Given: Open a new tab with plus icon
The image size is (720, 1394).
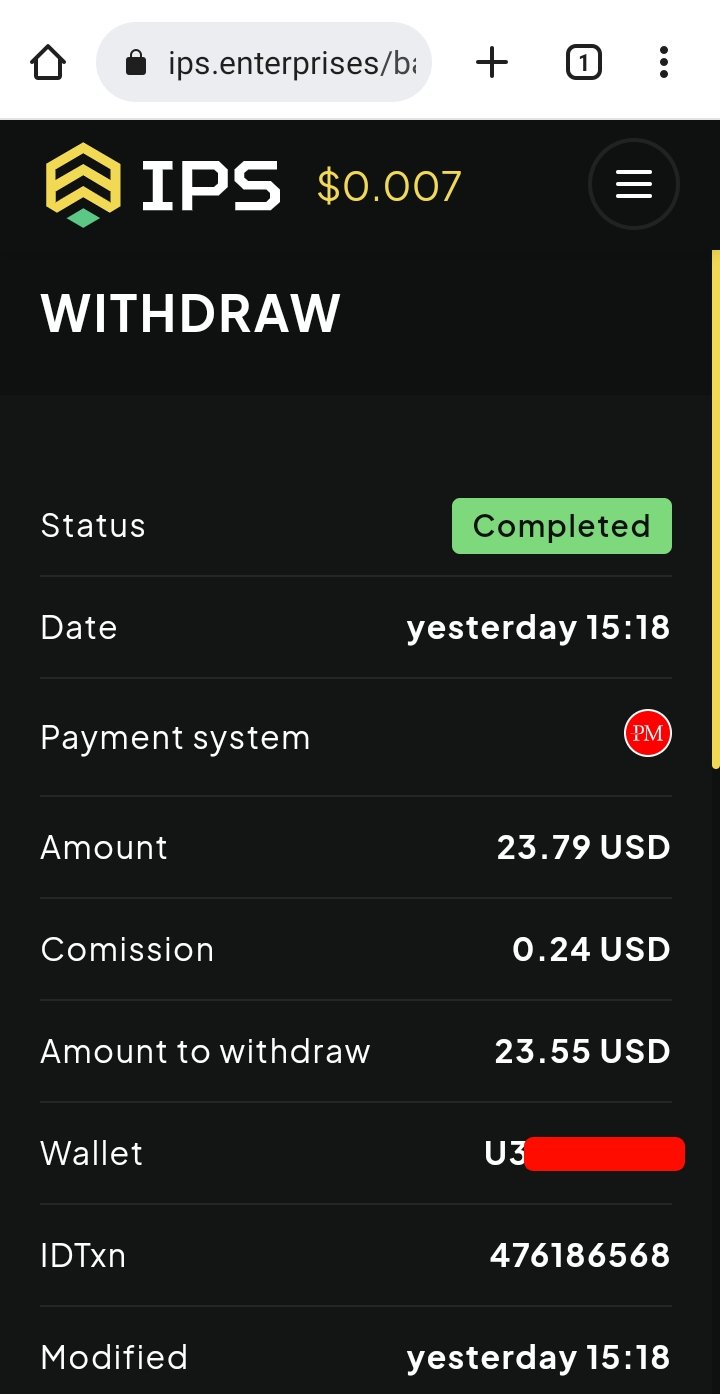Looking at the screenshot, I should 491,64.
